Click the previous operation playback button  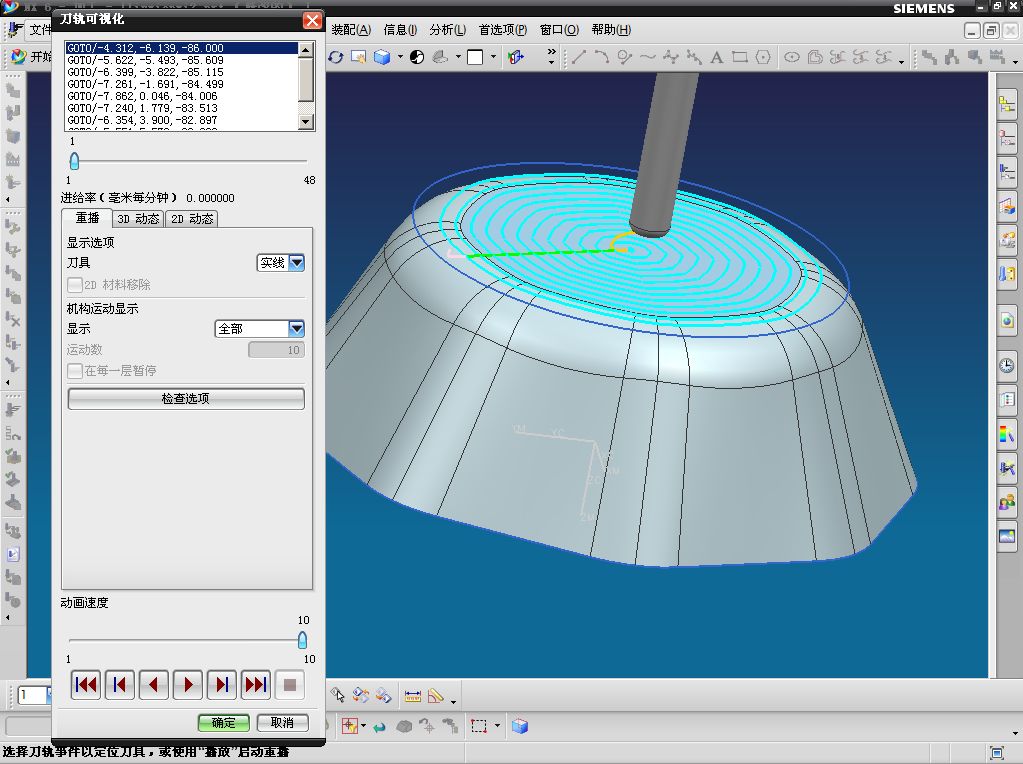(119, 684)
